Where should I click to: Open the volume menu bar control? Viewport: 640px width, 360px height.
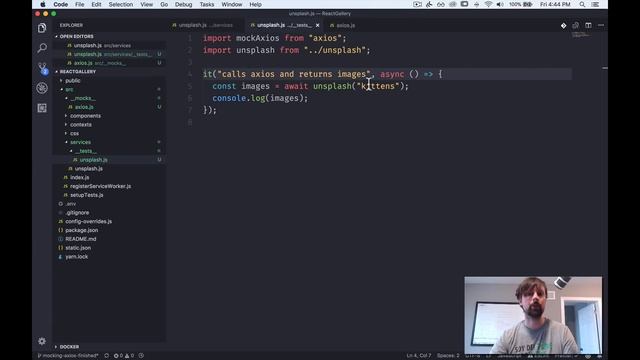point(500,4)
